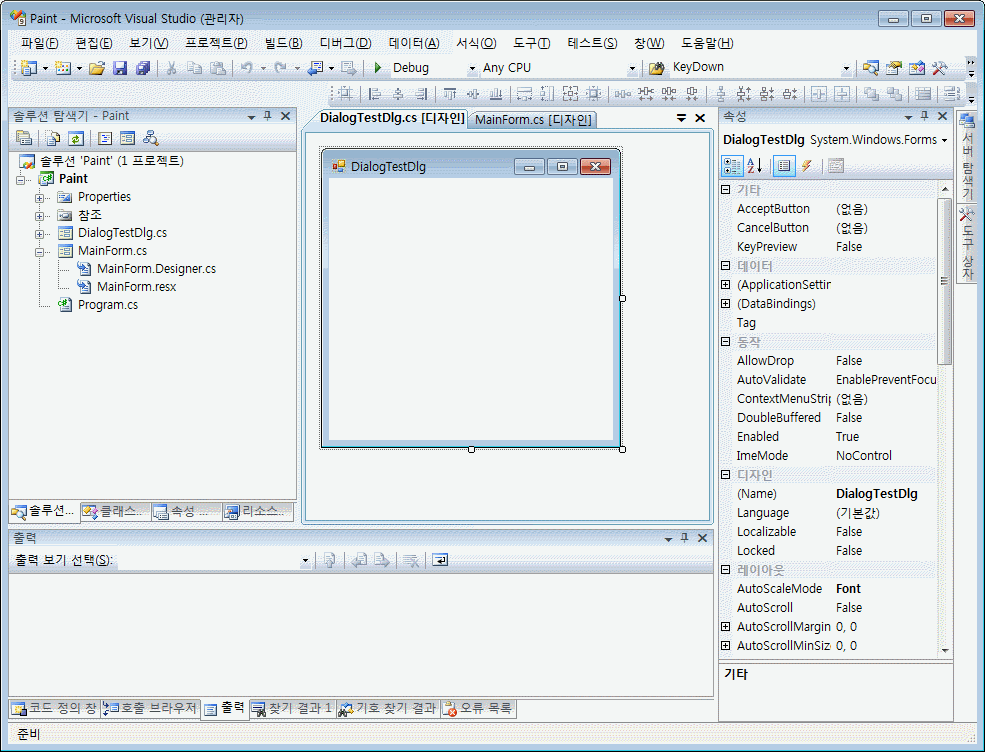Select MainForm.Designer.cs file
The height and width of the screenshot is (752, 985).
coord(156,269)
